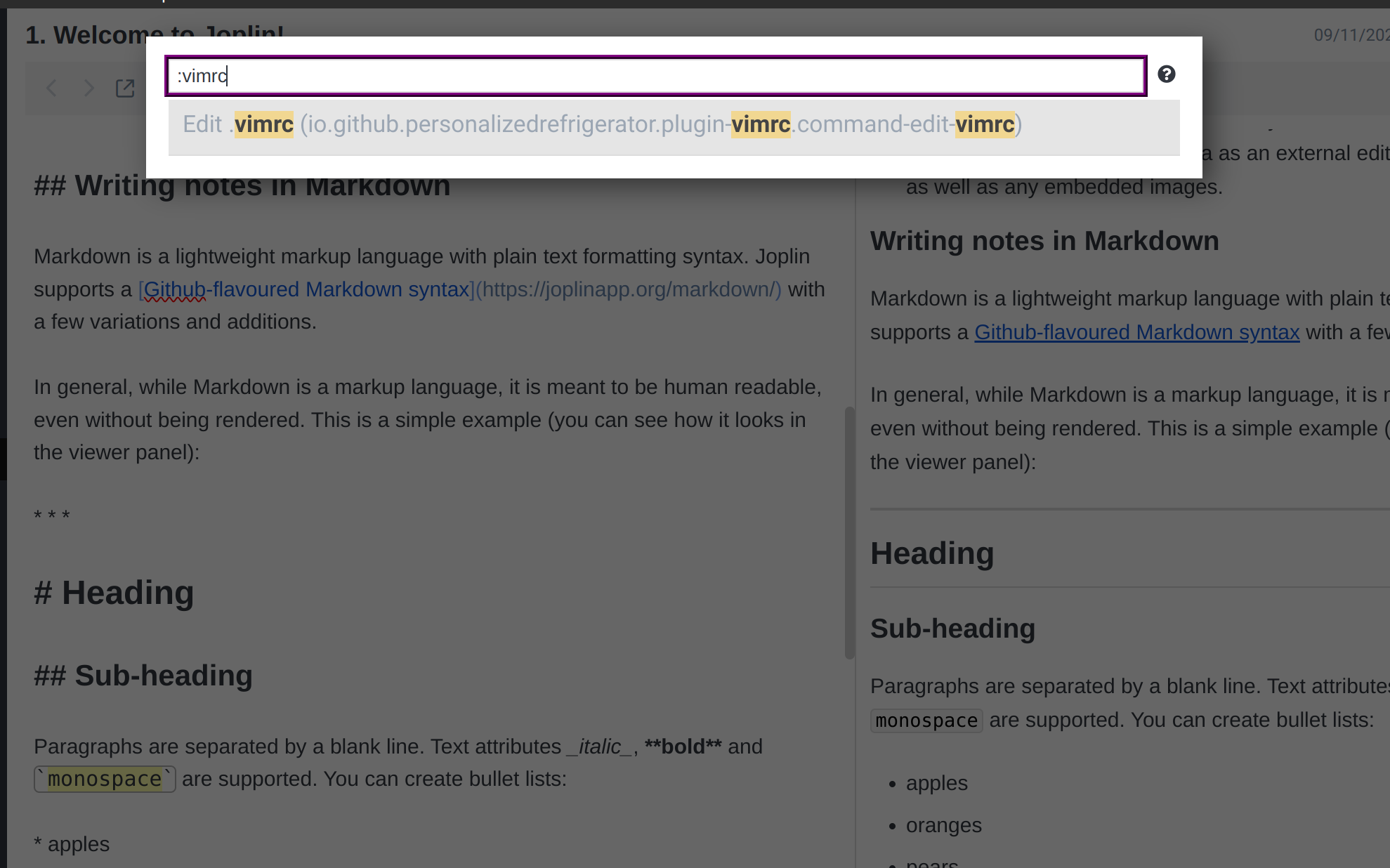Click the 'Heading' title in viewer pane
The image size is (1390, 868).
(x=931, y=553)
